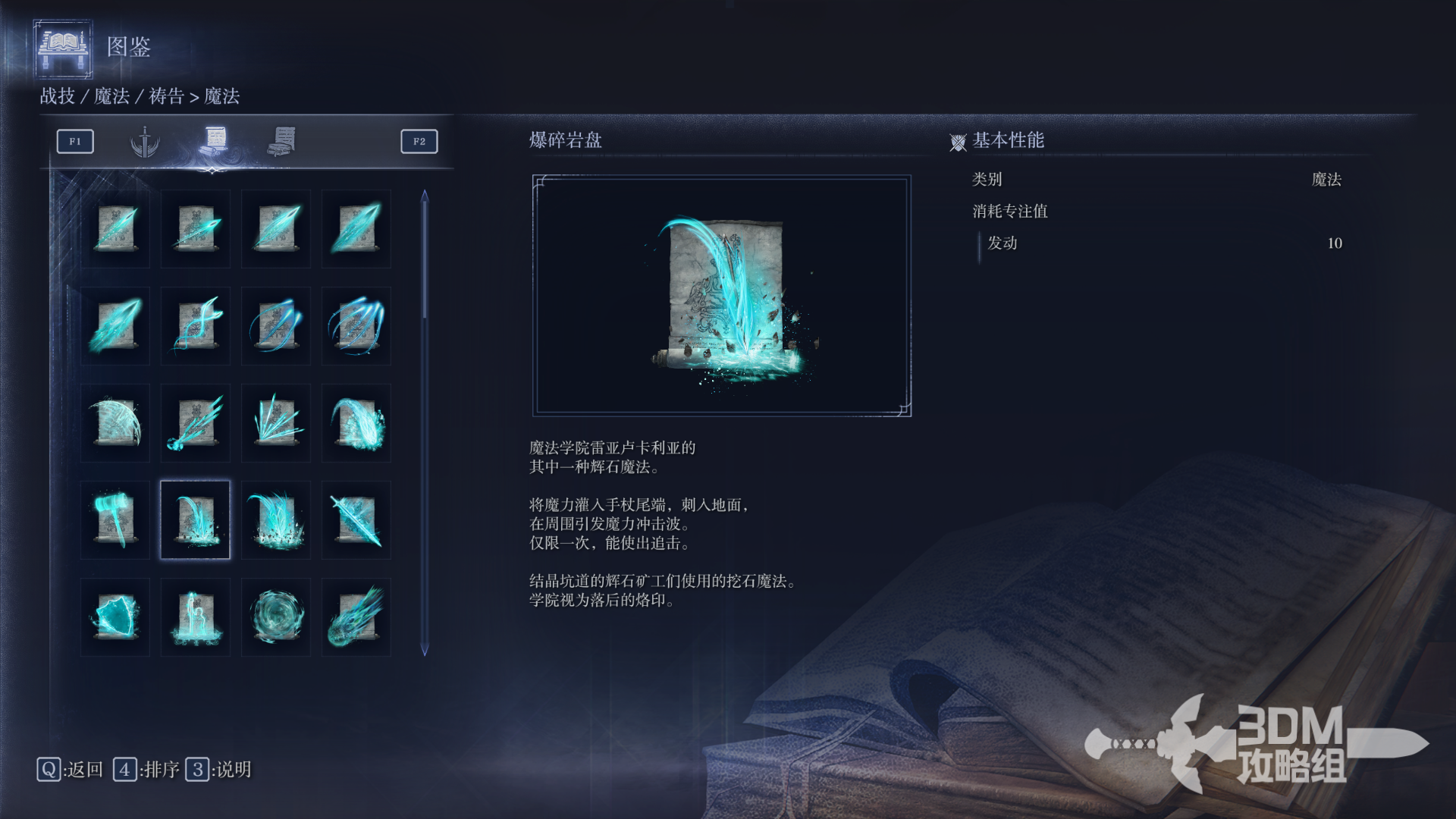
Task: Click the scrollbar down arrow of sorcery list
Action: [425, 651]
